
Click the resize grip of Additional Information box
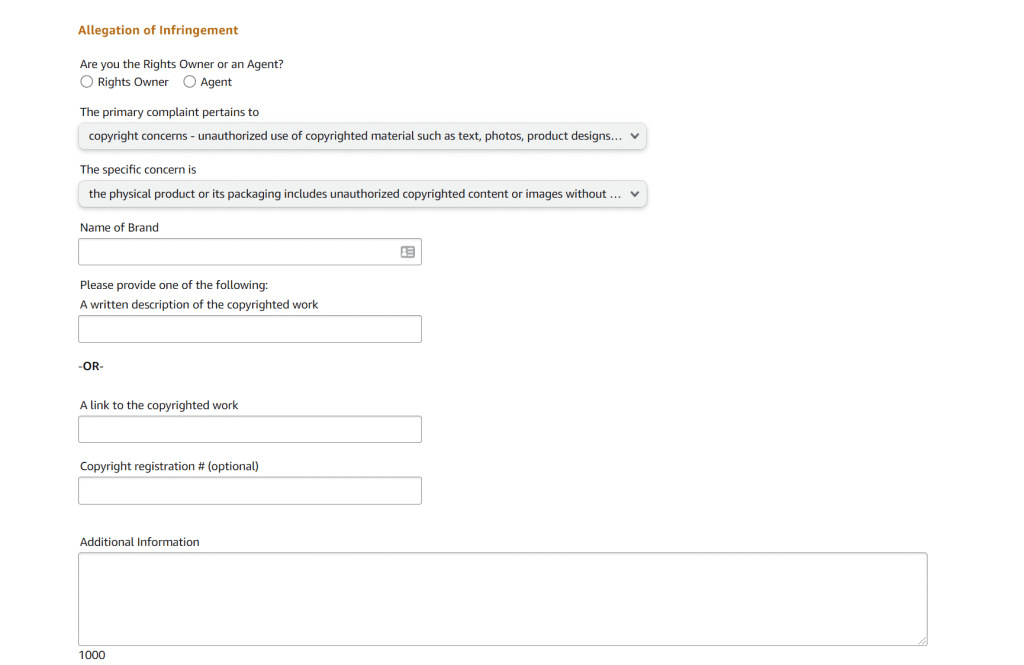pos(922,640)
